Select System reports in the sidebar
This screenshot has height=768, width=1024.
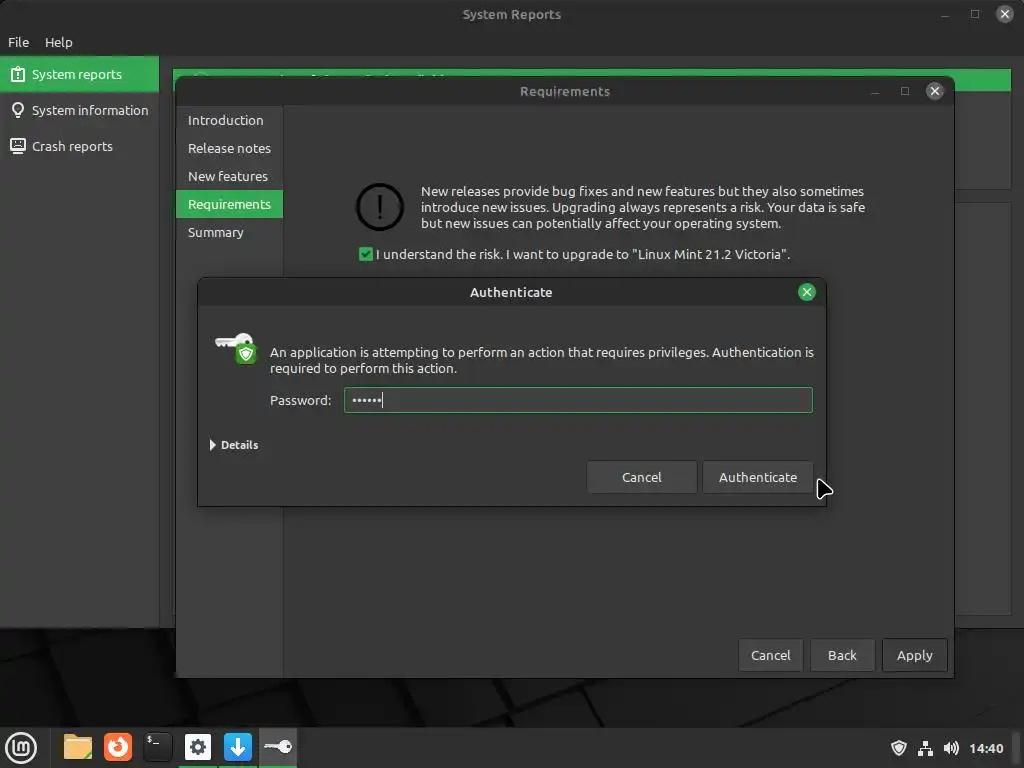[x=79, y=74]
